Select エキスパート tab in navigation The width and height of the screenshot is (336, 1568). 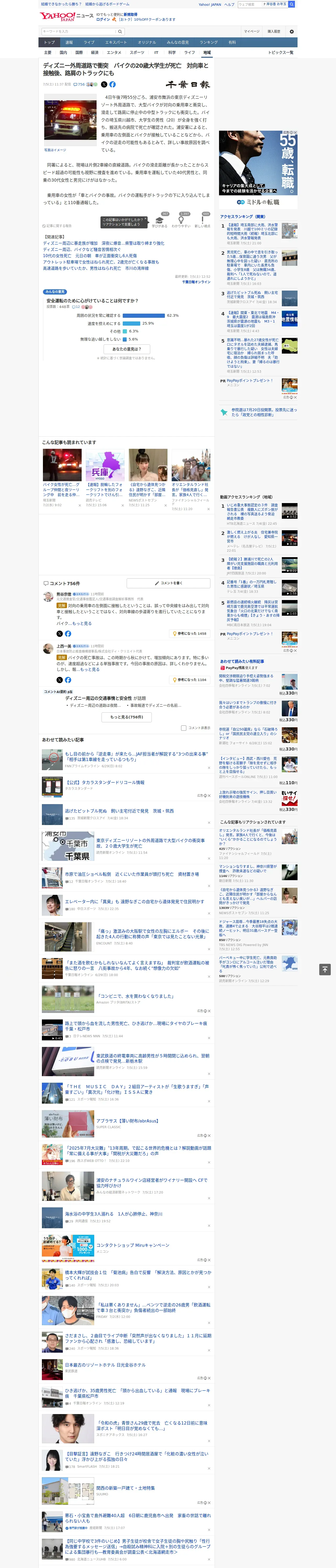[116, 43]
